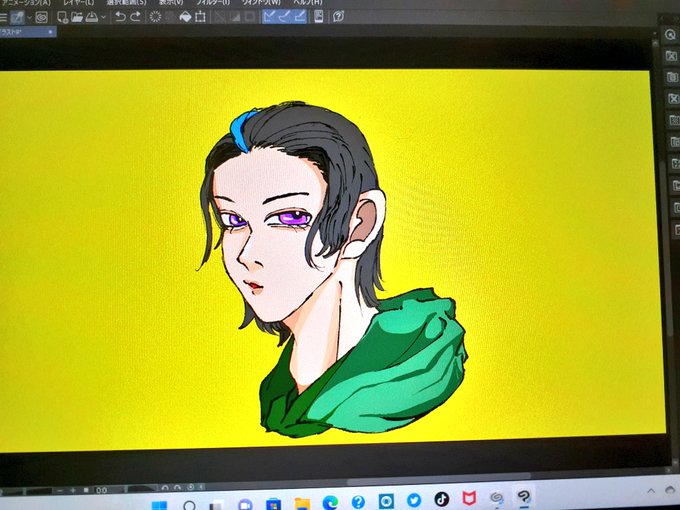Click the smartphone connect icon
The image size is (680, 510).
point(318,16)
